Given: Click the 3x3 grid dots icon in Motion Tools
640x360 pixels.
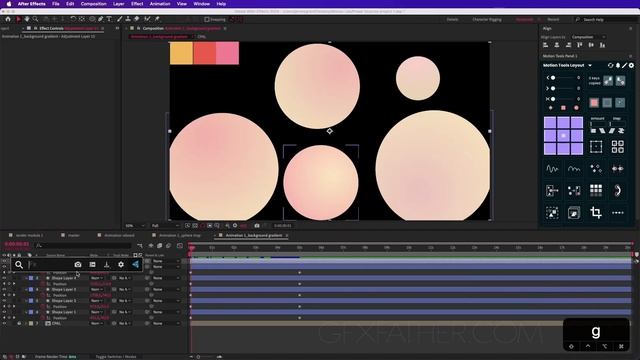Looking at the screenshot, I should [x=596, y=190].
